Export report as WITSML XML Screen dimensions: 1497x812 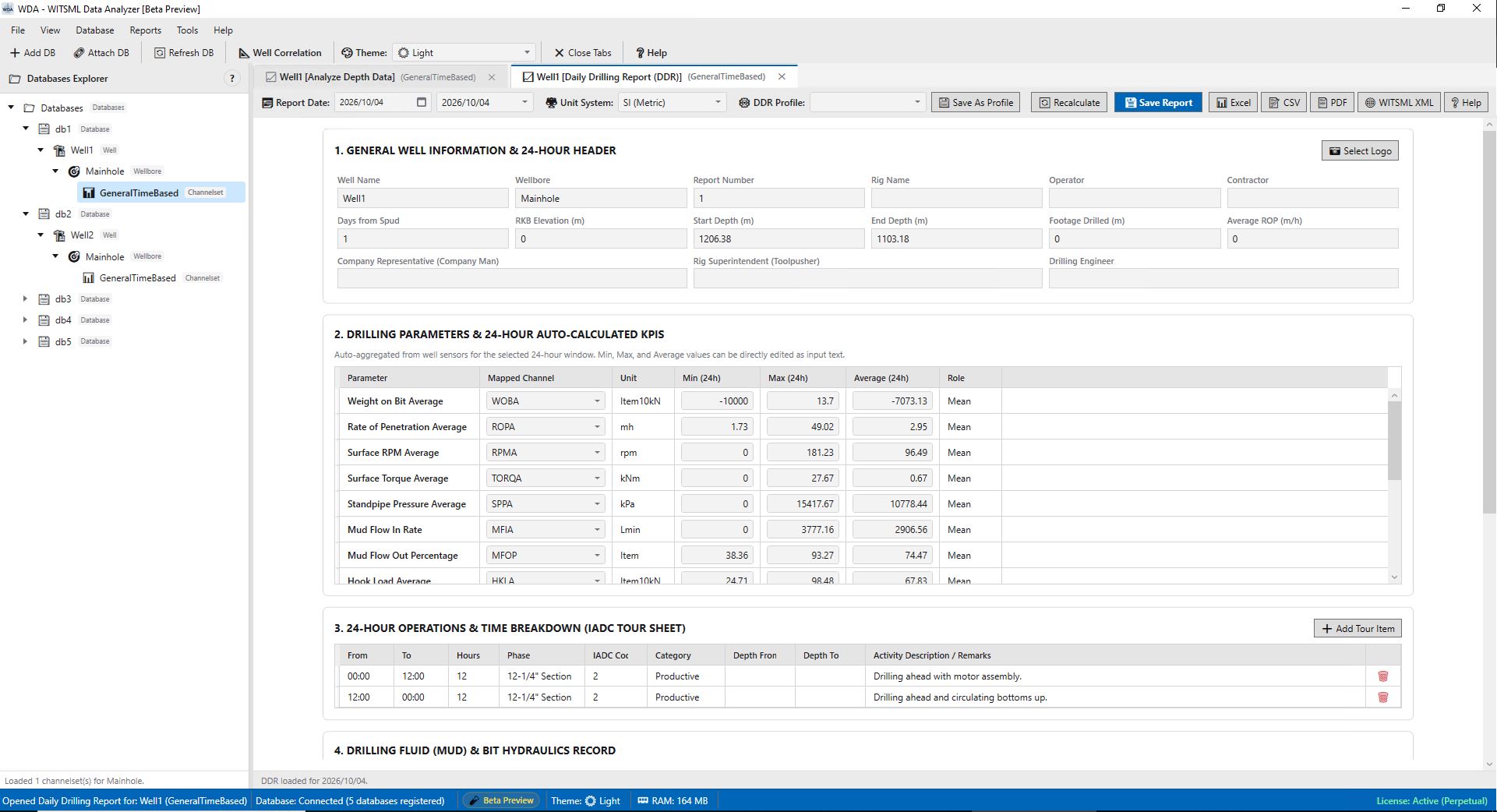click(x=1399, y=103)
